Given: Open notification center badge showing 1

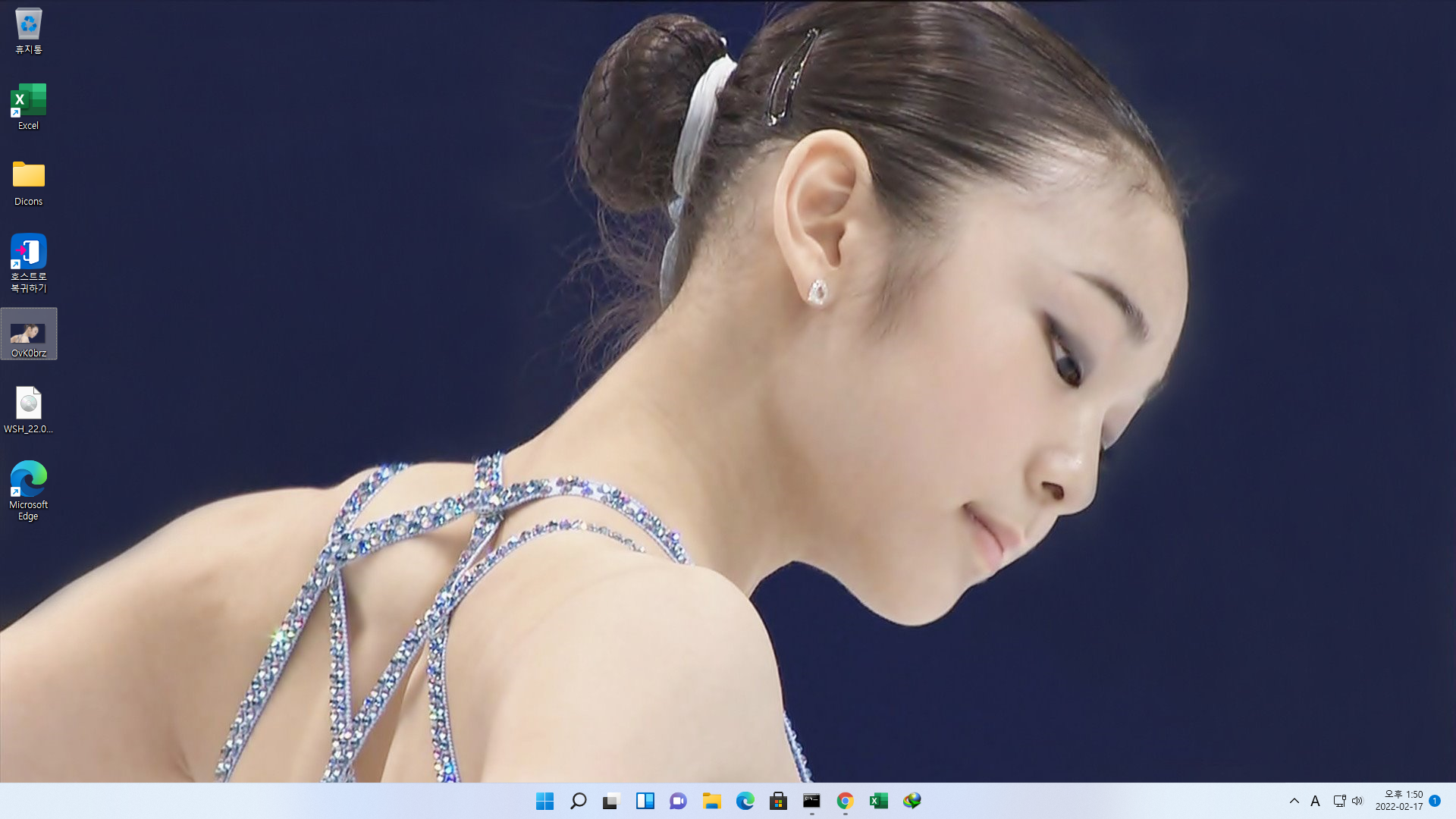Looking at the screenshot, I should (1435, 801).
